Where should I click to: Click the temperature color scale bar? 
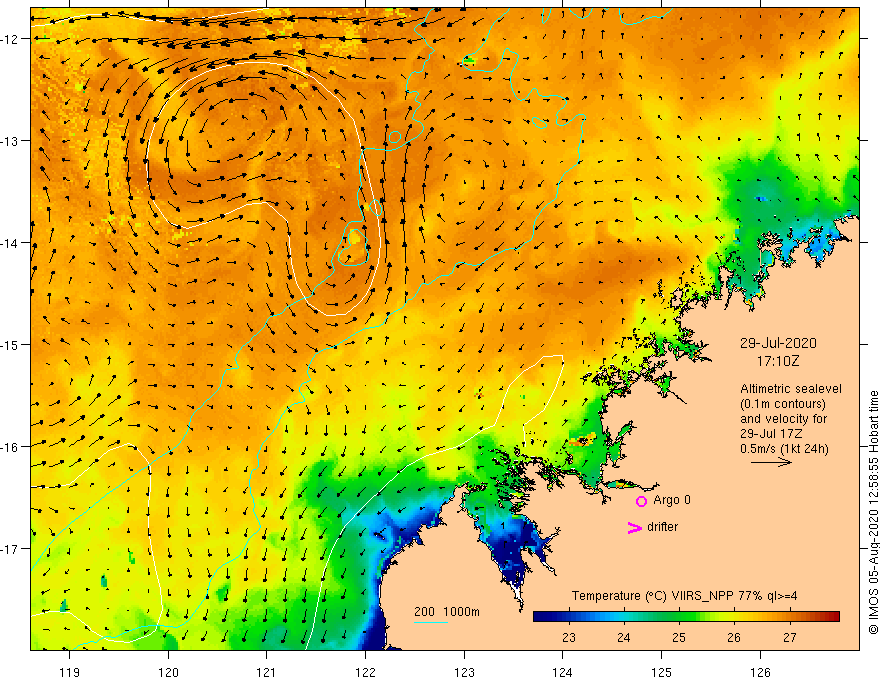[x=686, y=616]
